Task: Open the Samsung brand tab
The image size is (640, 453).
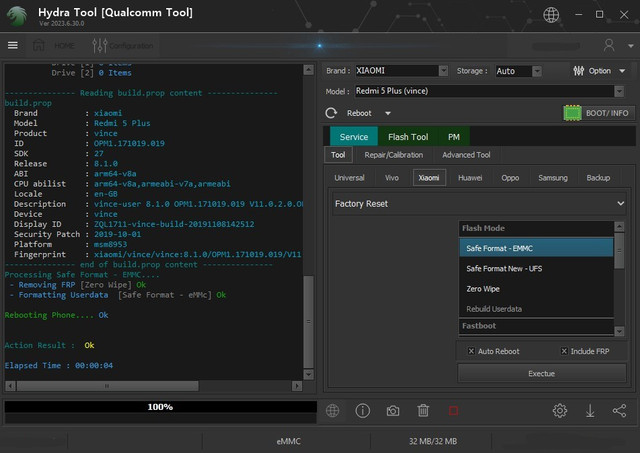Action: [553, 178]
